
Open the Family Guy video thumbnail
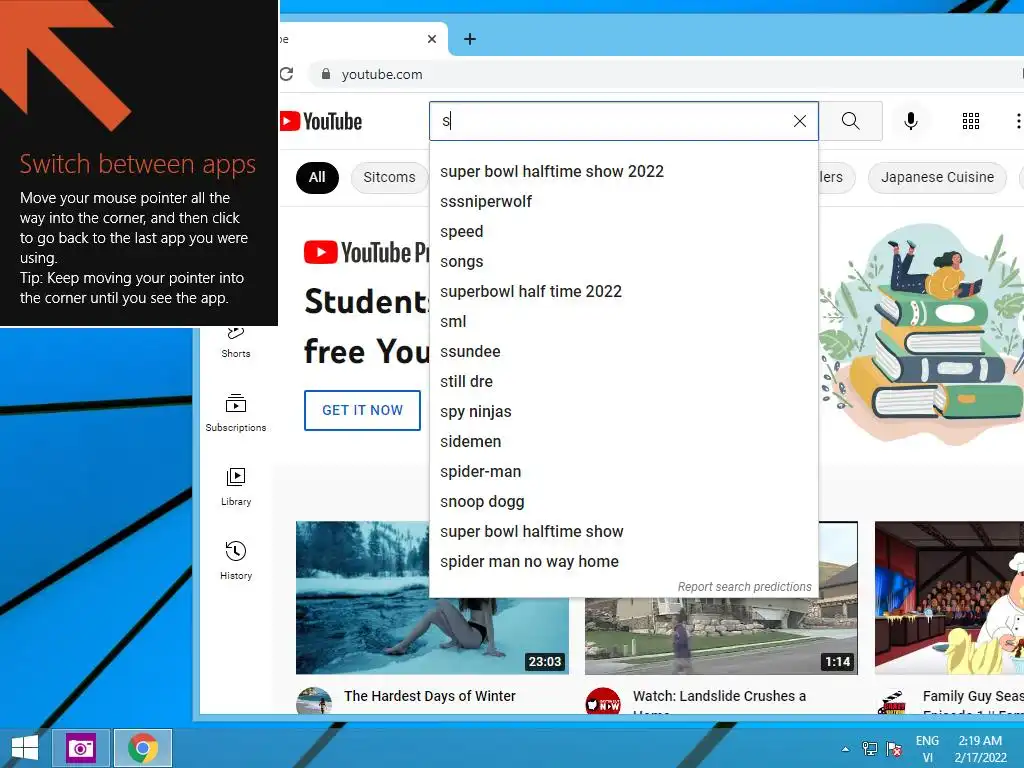(x=950, y=598)
